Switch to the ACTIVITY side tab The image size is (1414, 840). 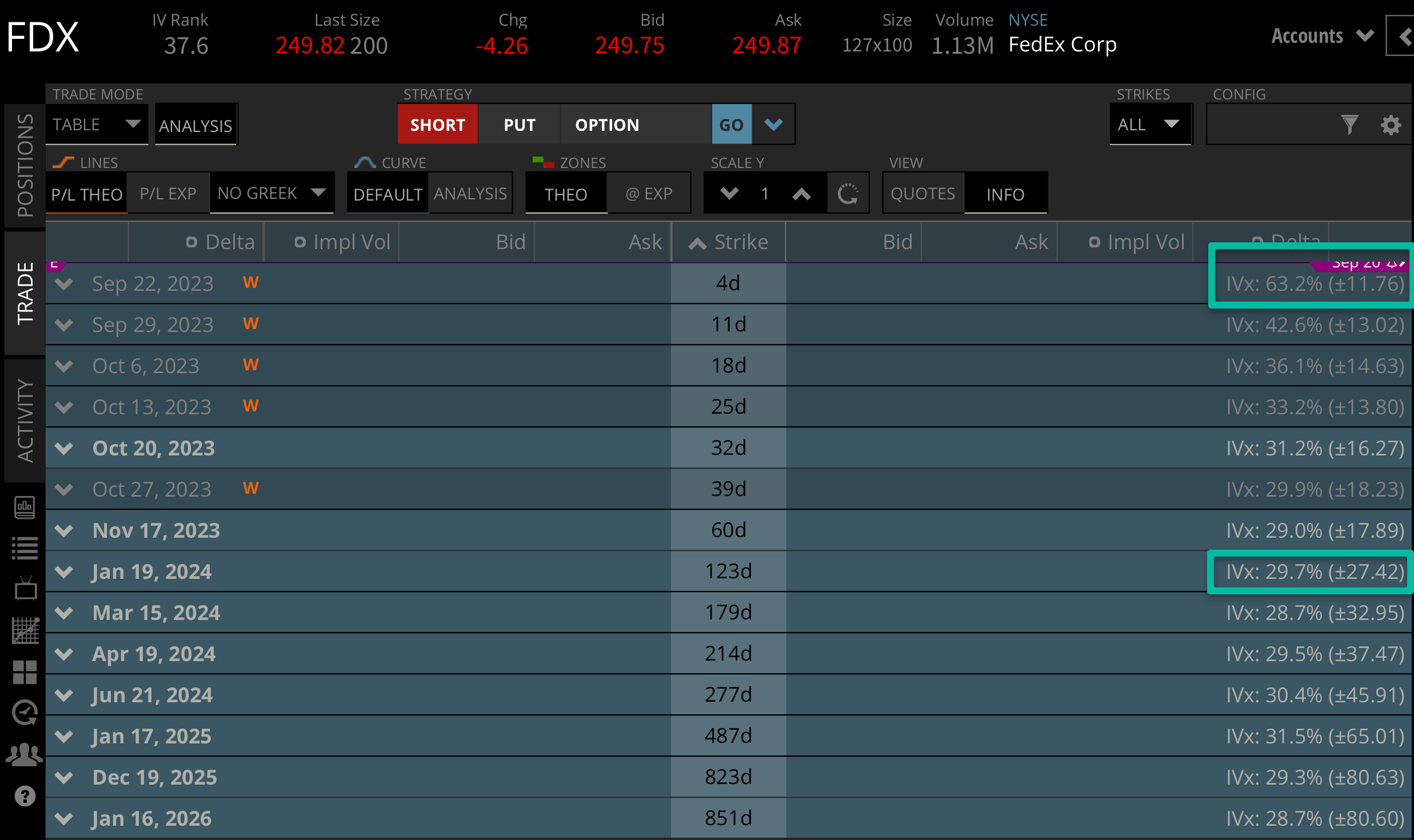tap(25, 420)
